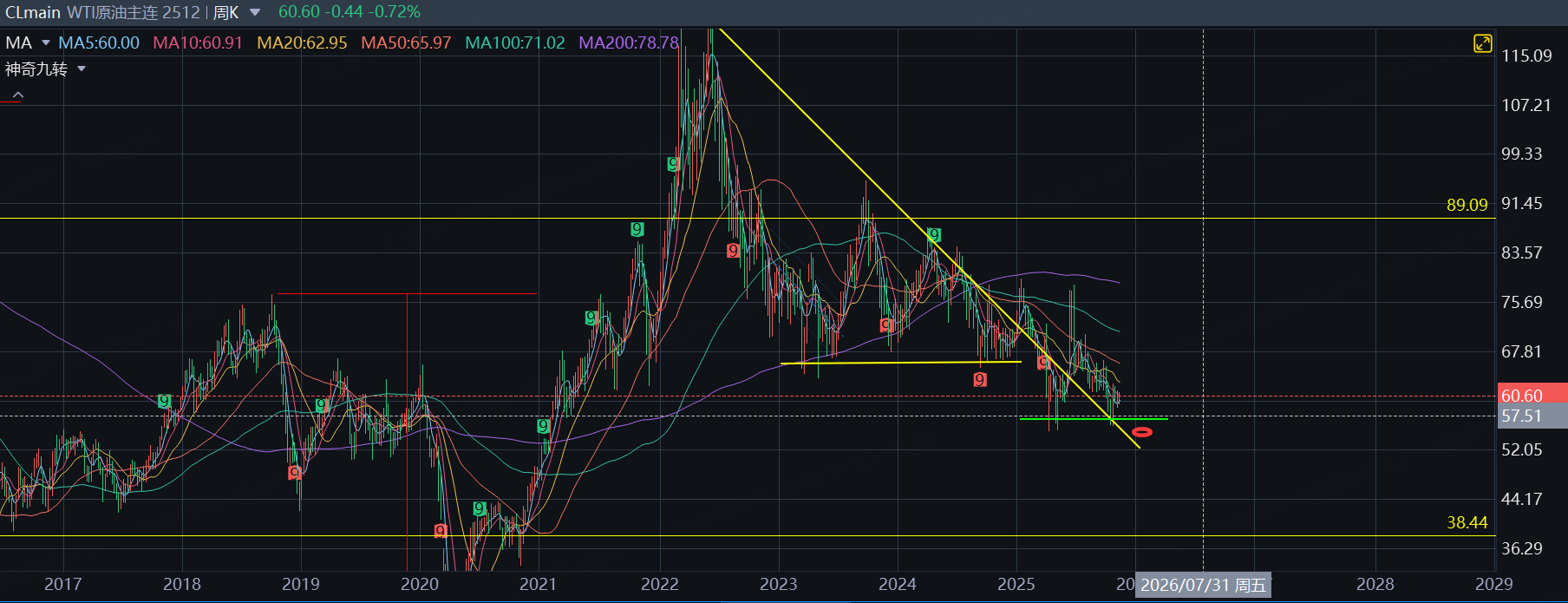Click the 91.45 price axis label
The height and width of the screenshot is (603, 1568).
tap(1522, 203)
